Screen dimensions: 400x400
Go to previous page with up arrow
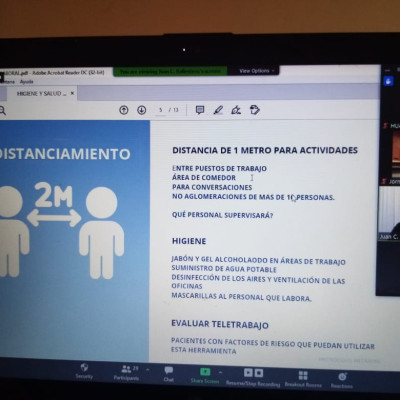point(124,110)
